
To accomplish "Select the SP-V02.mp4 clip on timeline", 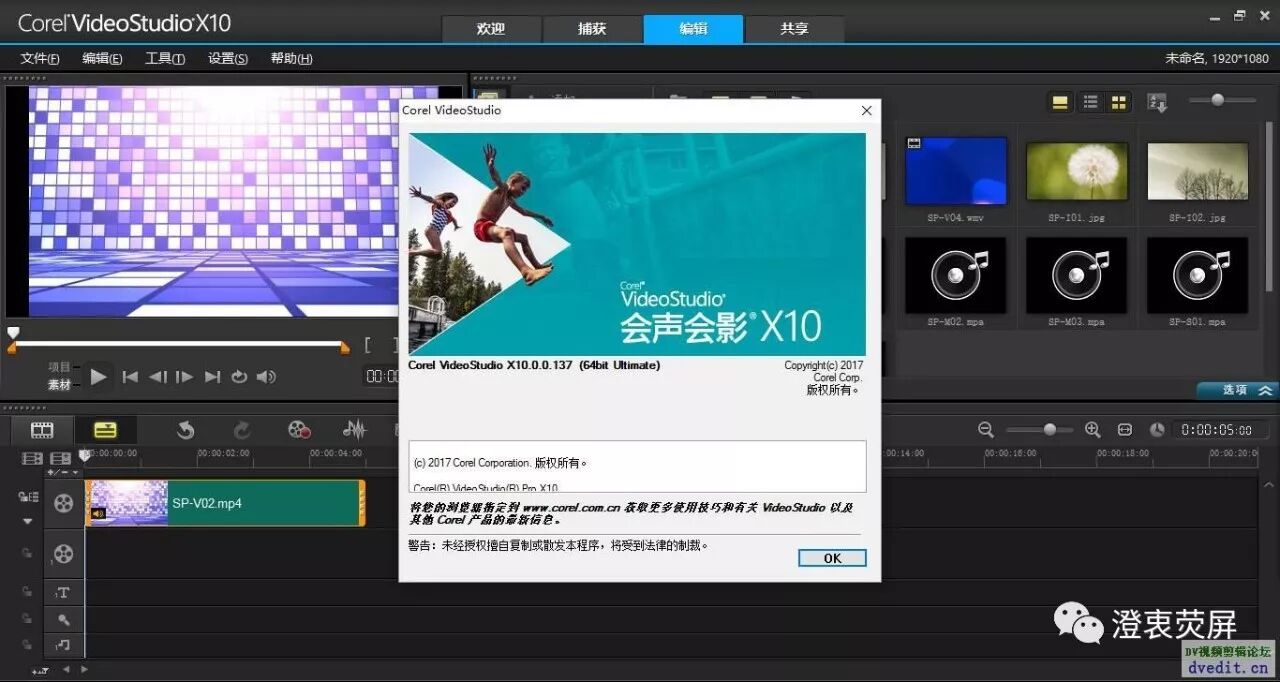I will click(x=225, y=503).
